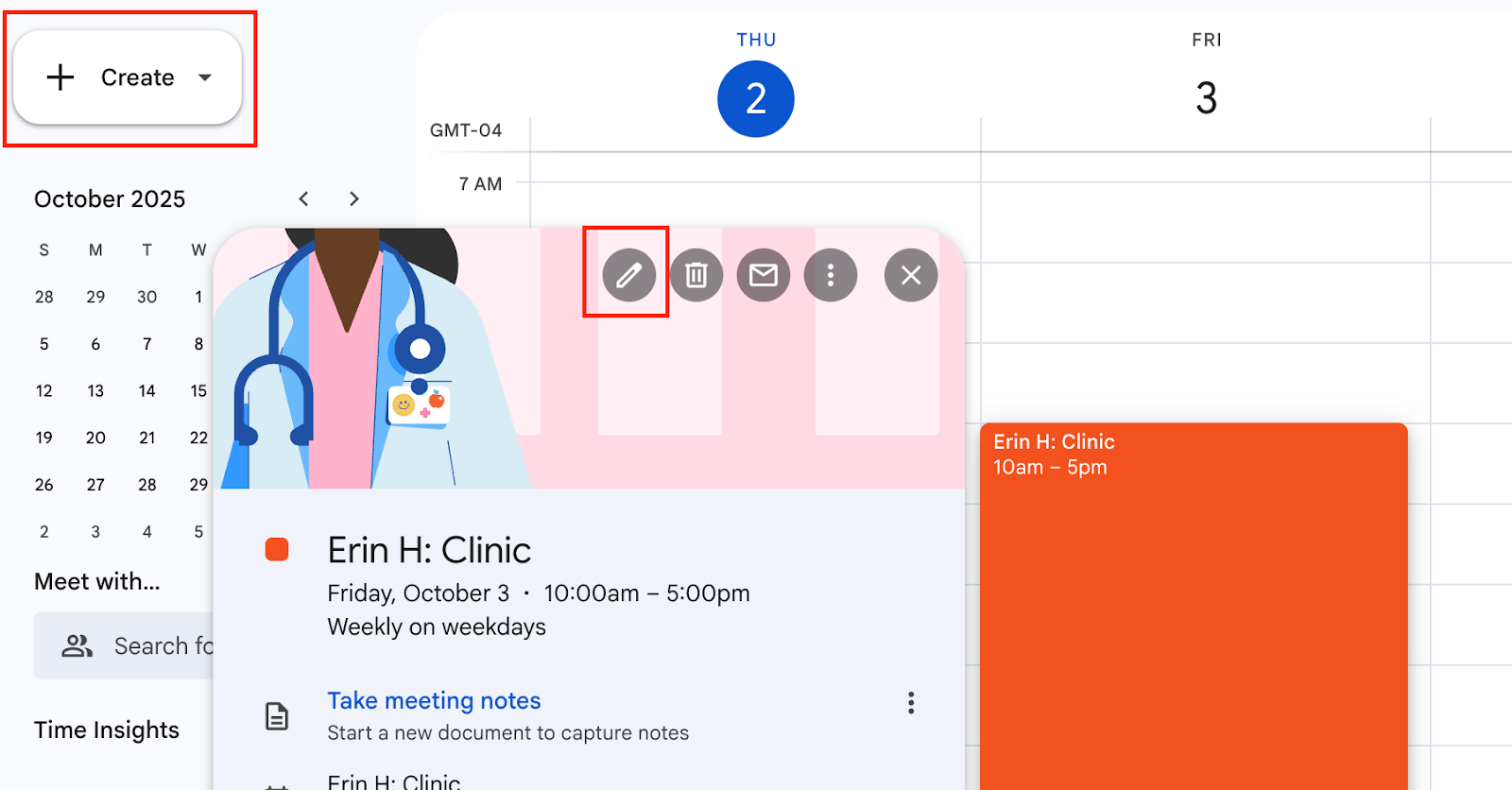
Task: Select Friday 3 date header
Action: [1206, 98]
